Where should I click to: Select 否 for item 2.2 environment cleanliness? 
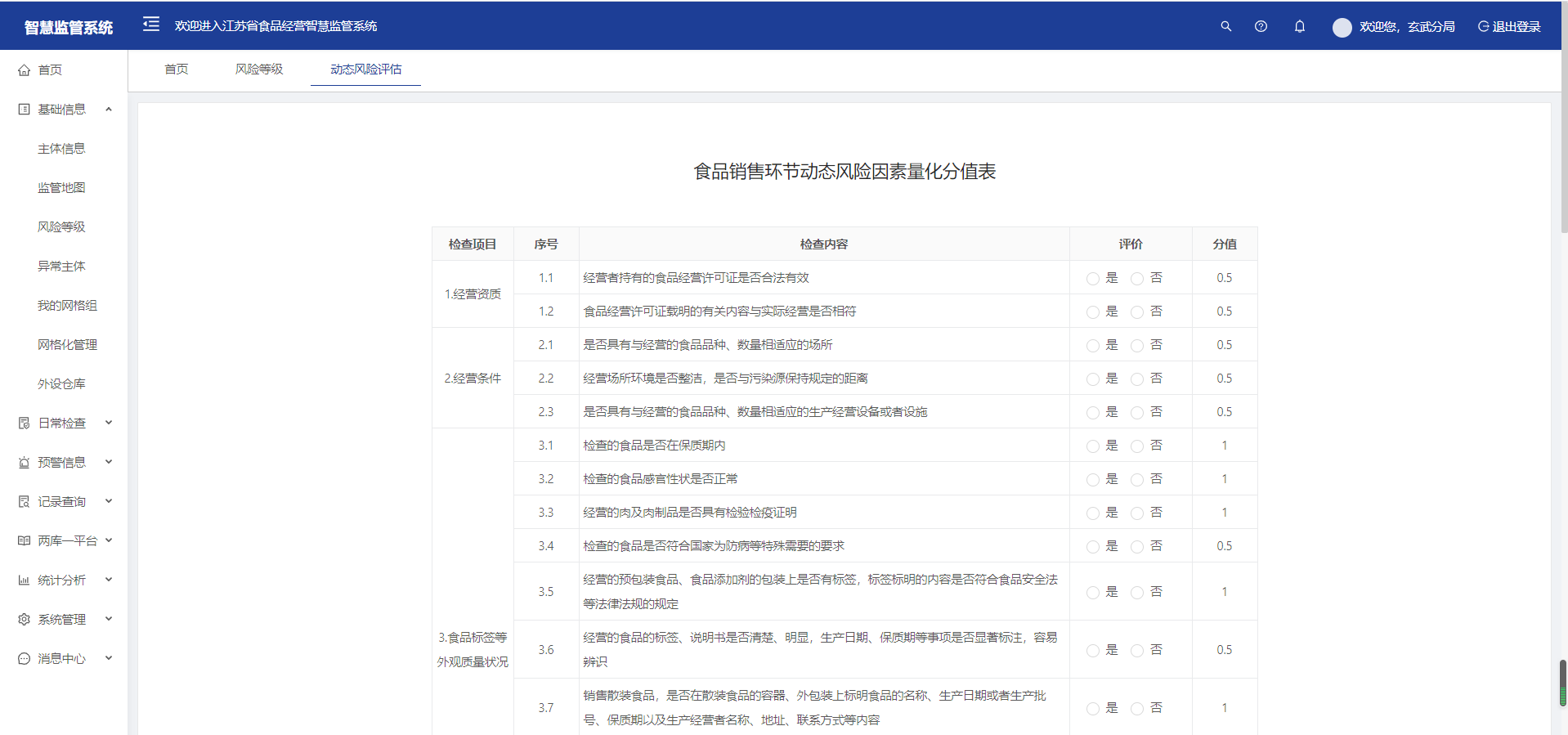coord(1136,379)
